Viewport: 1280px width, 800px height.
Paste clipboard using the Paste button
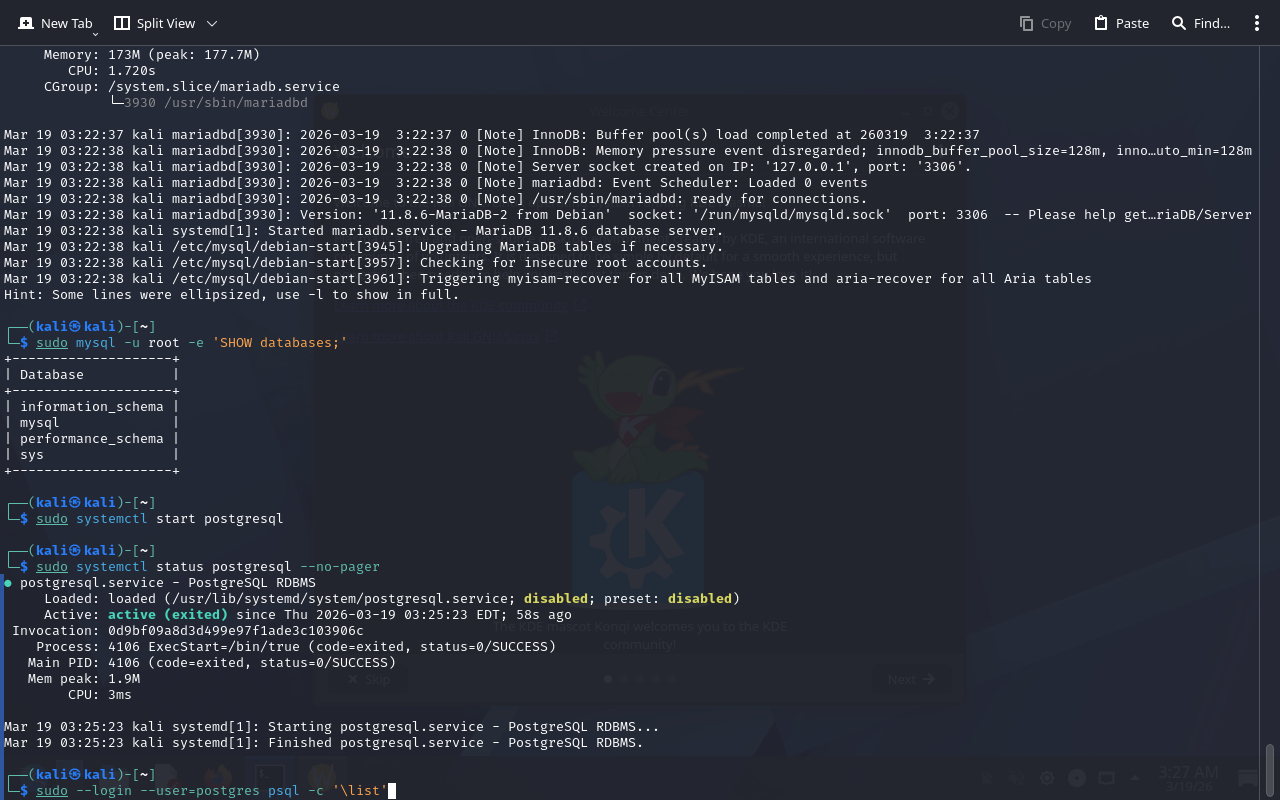[1121, 23]
